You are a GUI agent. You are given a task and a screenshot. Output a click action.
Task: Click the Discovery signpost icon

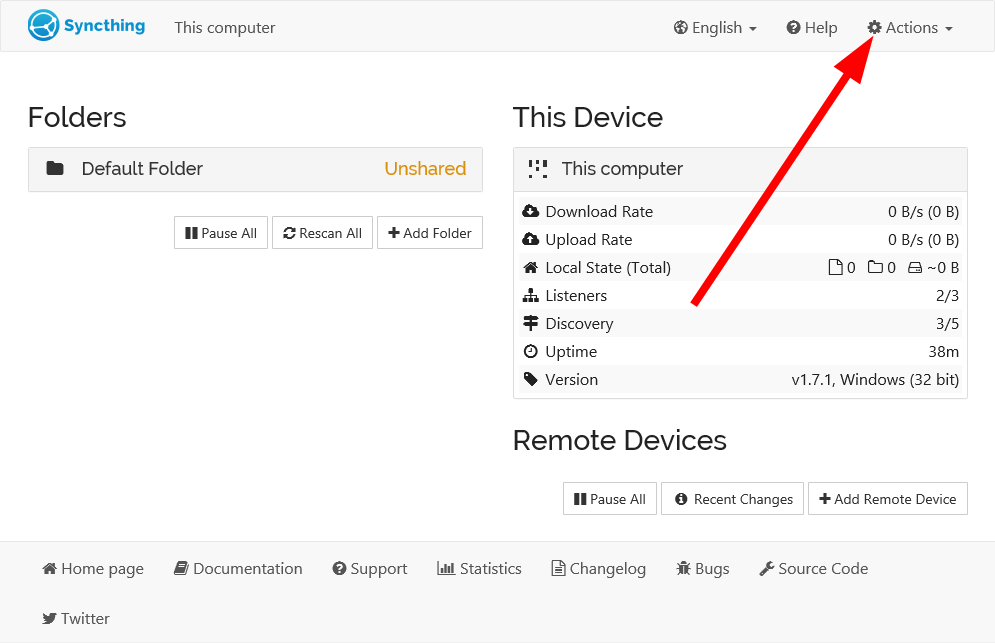[530, 323]
